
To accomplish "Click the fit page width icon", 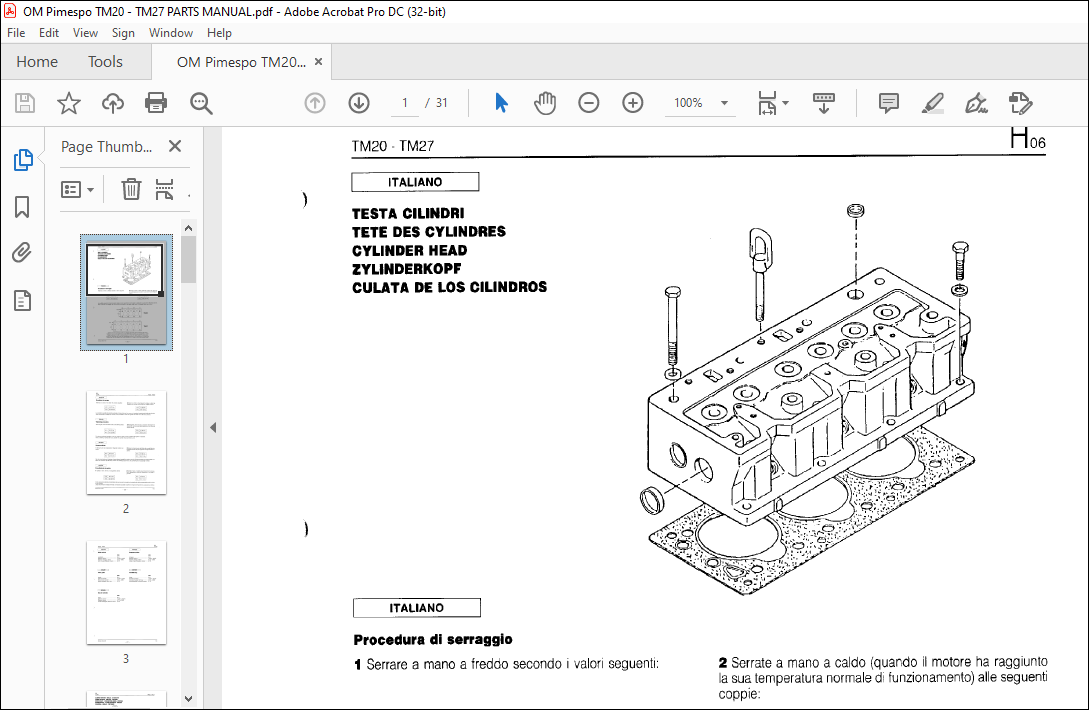I will (x=767, y=103).
